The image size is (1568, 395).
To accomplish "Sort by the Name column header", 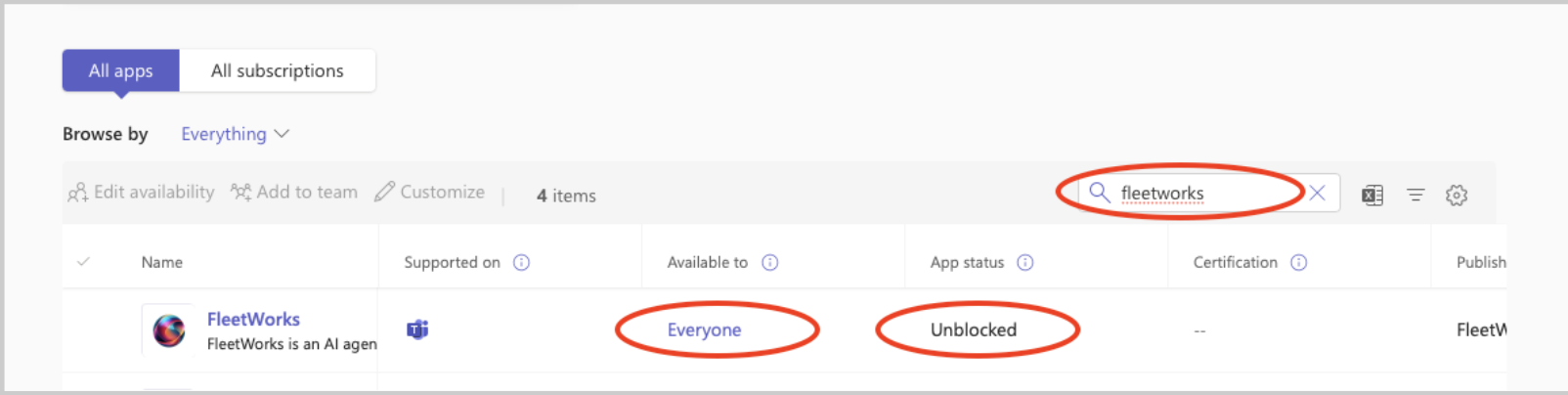I will pyautogui.click(x=162, y=262).
